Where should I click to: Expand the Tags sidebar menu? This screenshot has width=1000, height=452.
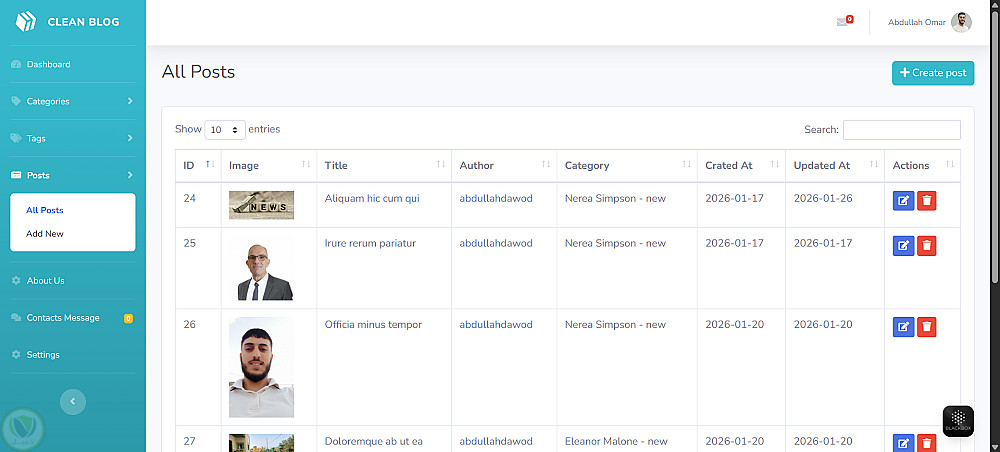pyautogui.click(x=72, y=138)
